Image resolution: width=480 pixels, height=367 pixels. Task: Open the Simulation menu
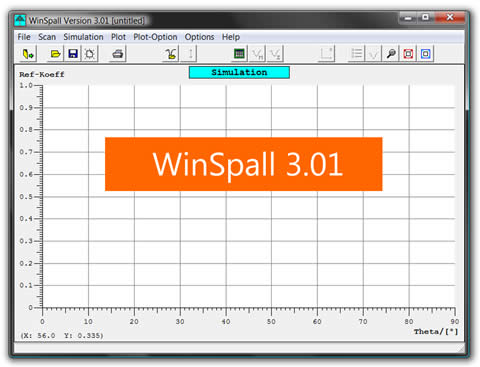[x=83, y=37]
